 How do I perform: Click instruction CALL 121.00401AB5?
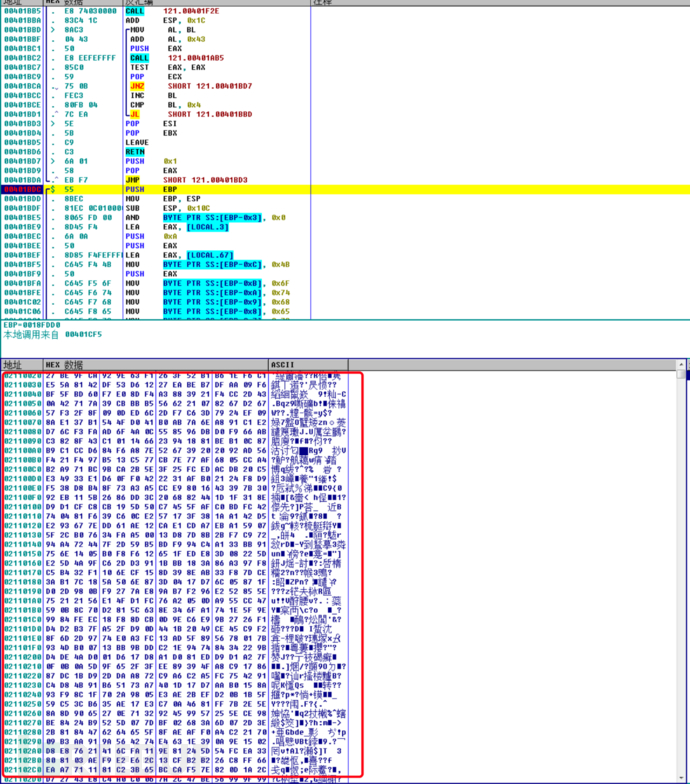click(x=176, y=58)
